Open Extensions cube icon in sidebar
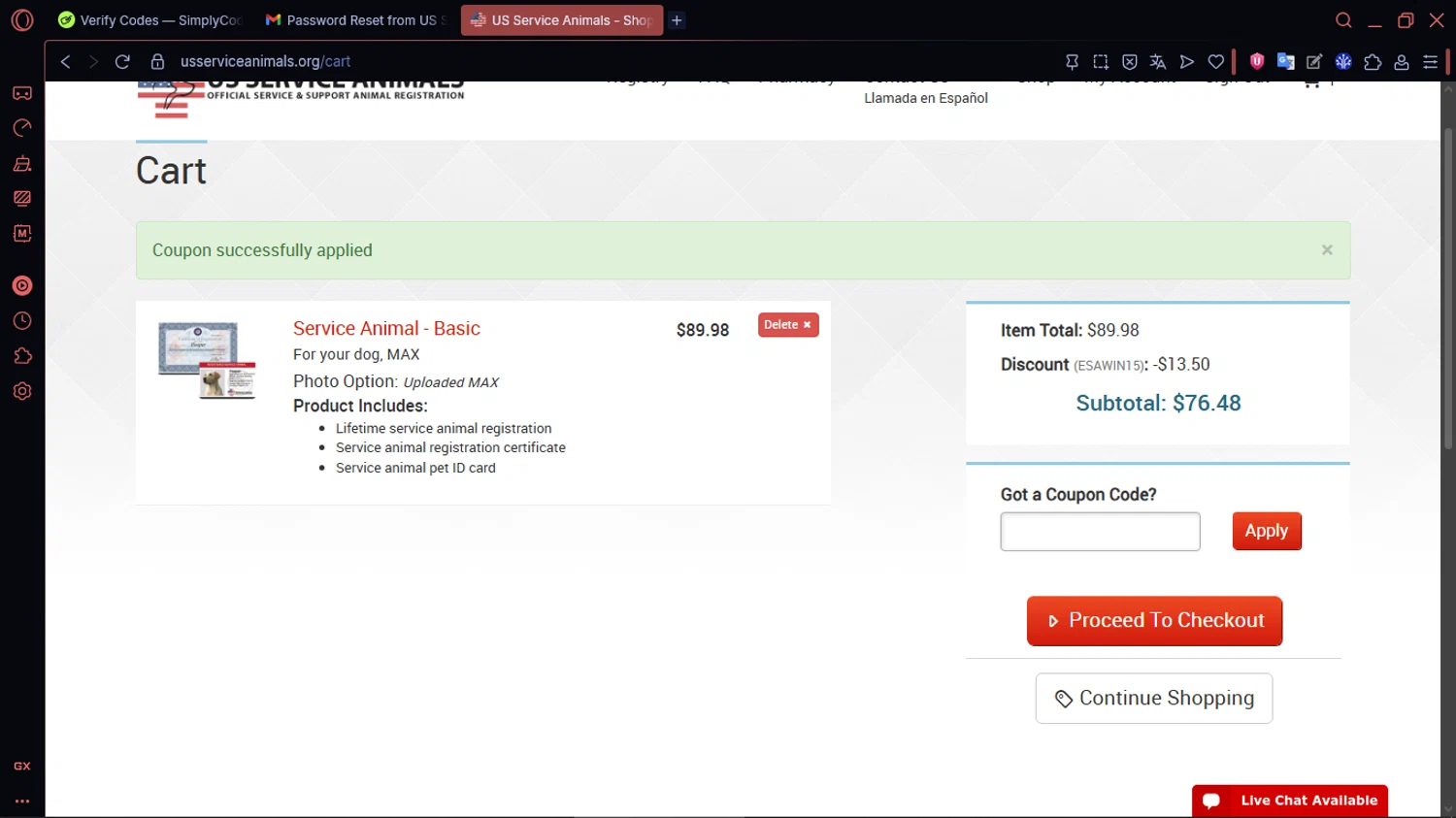Image resolution: width=1456 pixels, height=818 pixels. pyautogui.click(x=22, y=356)
